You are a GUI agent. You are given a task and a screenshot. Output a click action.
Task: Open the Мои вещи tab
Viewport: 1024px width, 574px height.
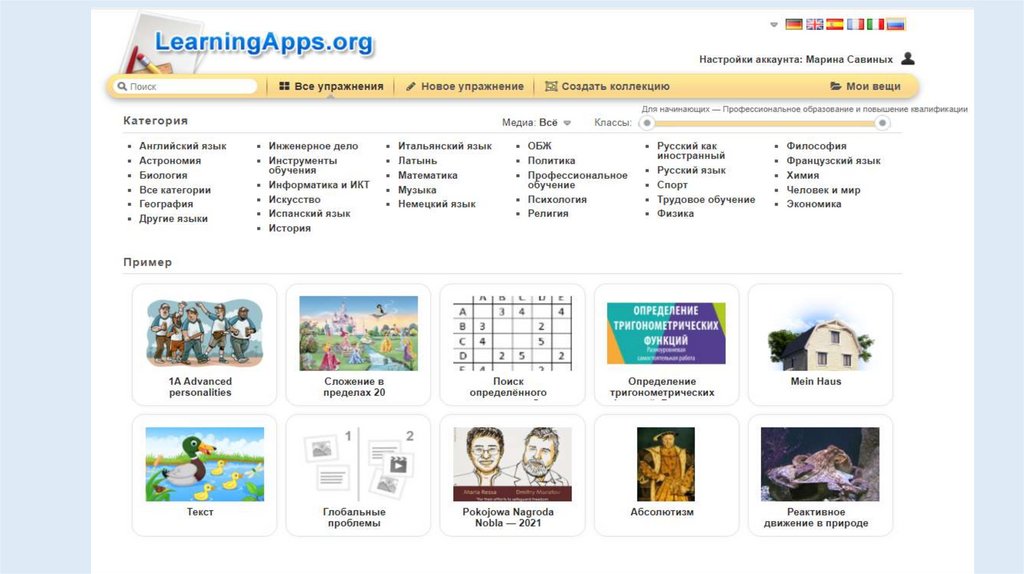(x=865, y=86)
